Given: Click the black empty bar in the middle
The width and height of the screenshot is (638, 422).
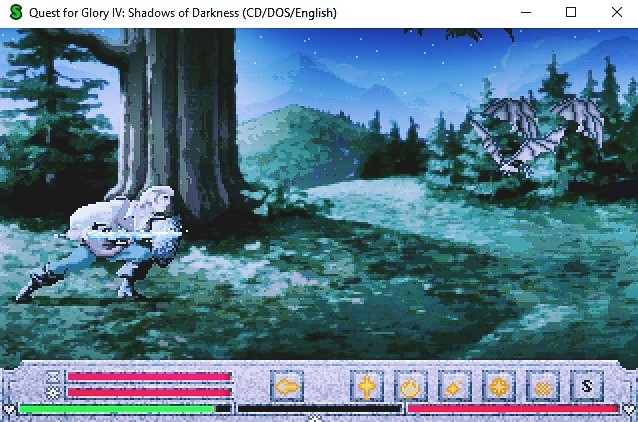Looking at the screenshot, I should point(319,409).
